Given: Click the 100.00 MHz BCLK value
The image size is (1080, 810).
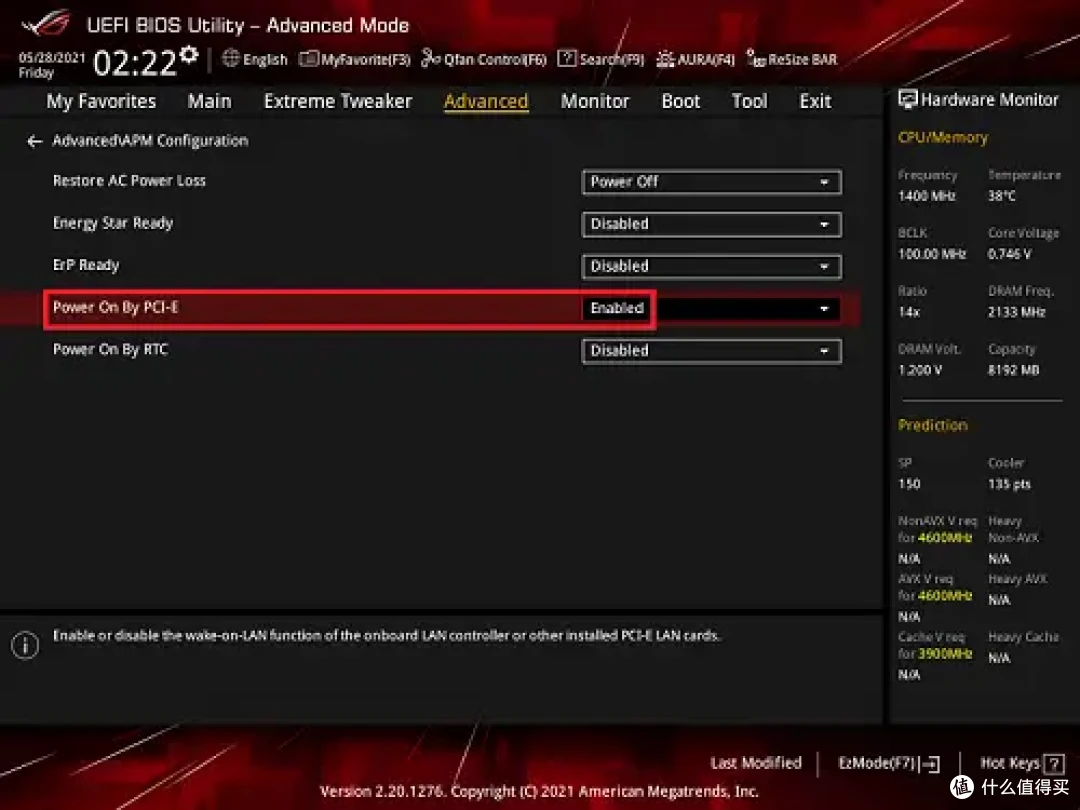Looking at the screenshot, I should 932,254.
